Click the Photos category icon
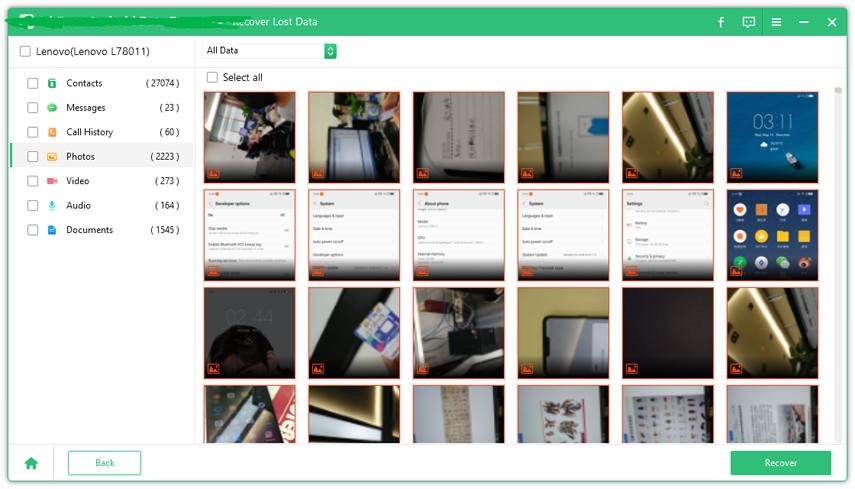 pos(52,156)
